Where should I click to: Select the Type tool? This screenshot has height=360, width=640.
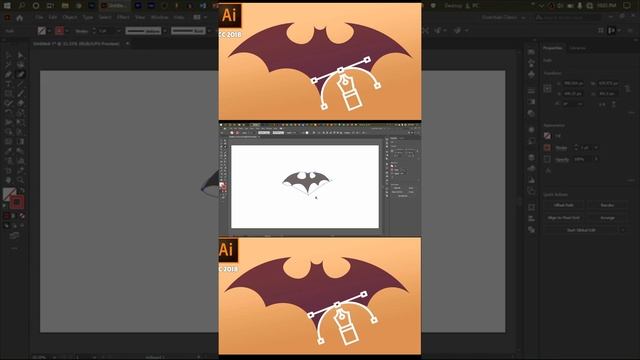pos(8,84)
